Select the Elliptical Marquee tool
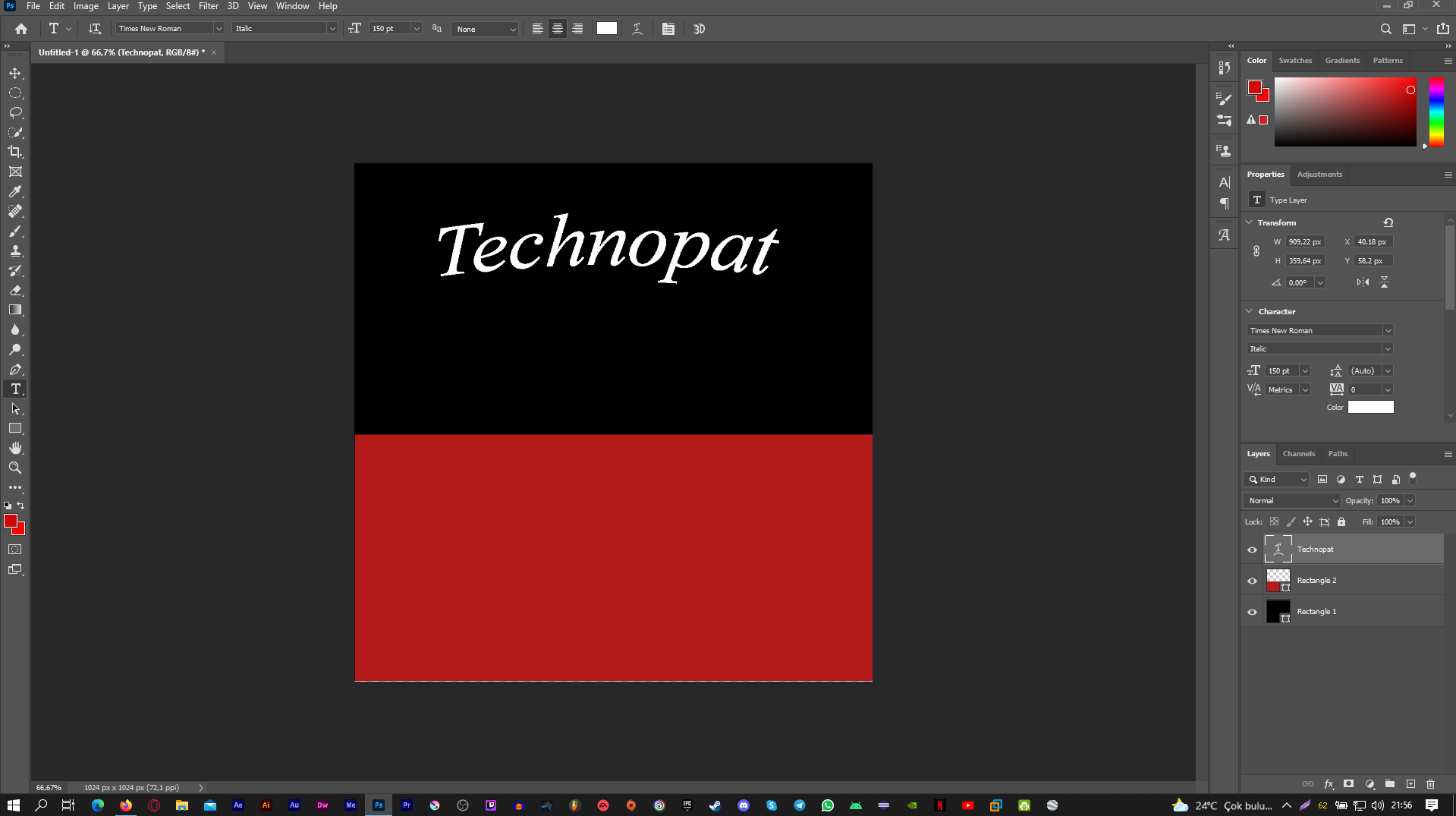The height and width of the screenshot is (816, 1456). click(15, 93)
